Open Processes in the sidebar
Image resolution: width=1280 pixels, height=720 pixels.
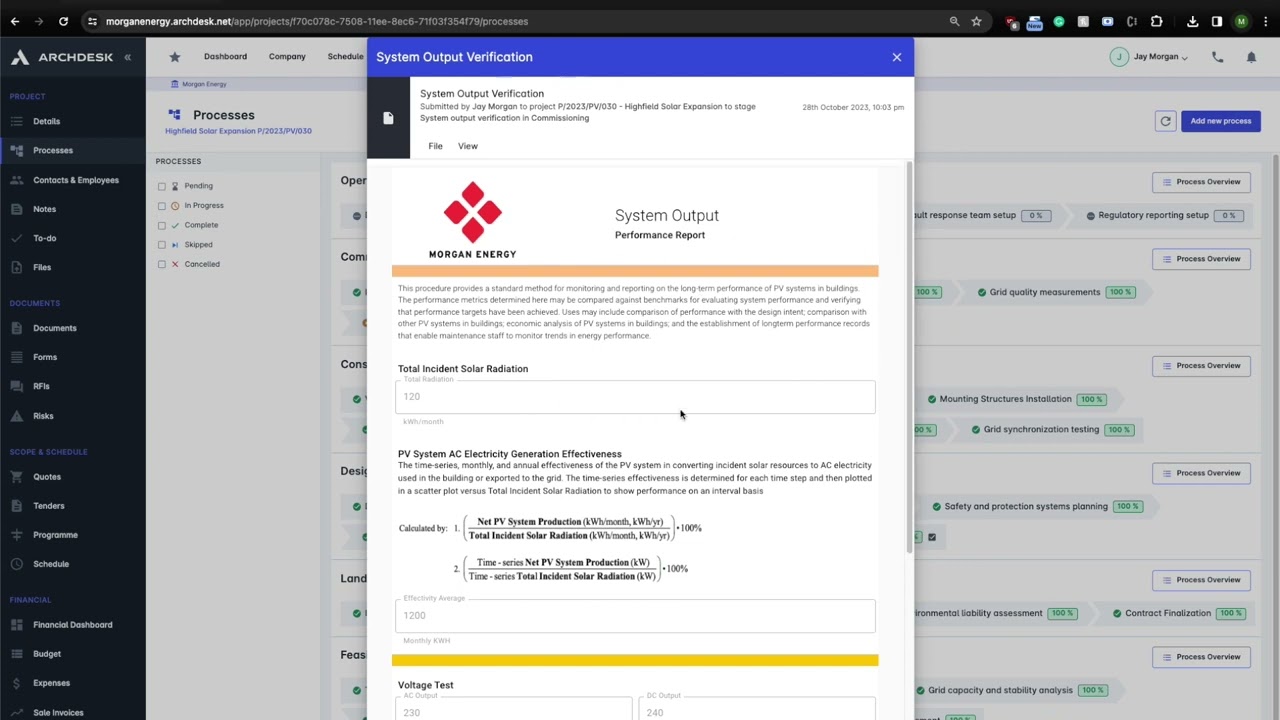(x=52, y=150)
